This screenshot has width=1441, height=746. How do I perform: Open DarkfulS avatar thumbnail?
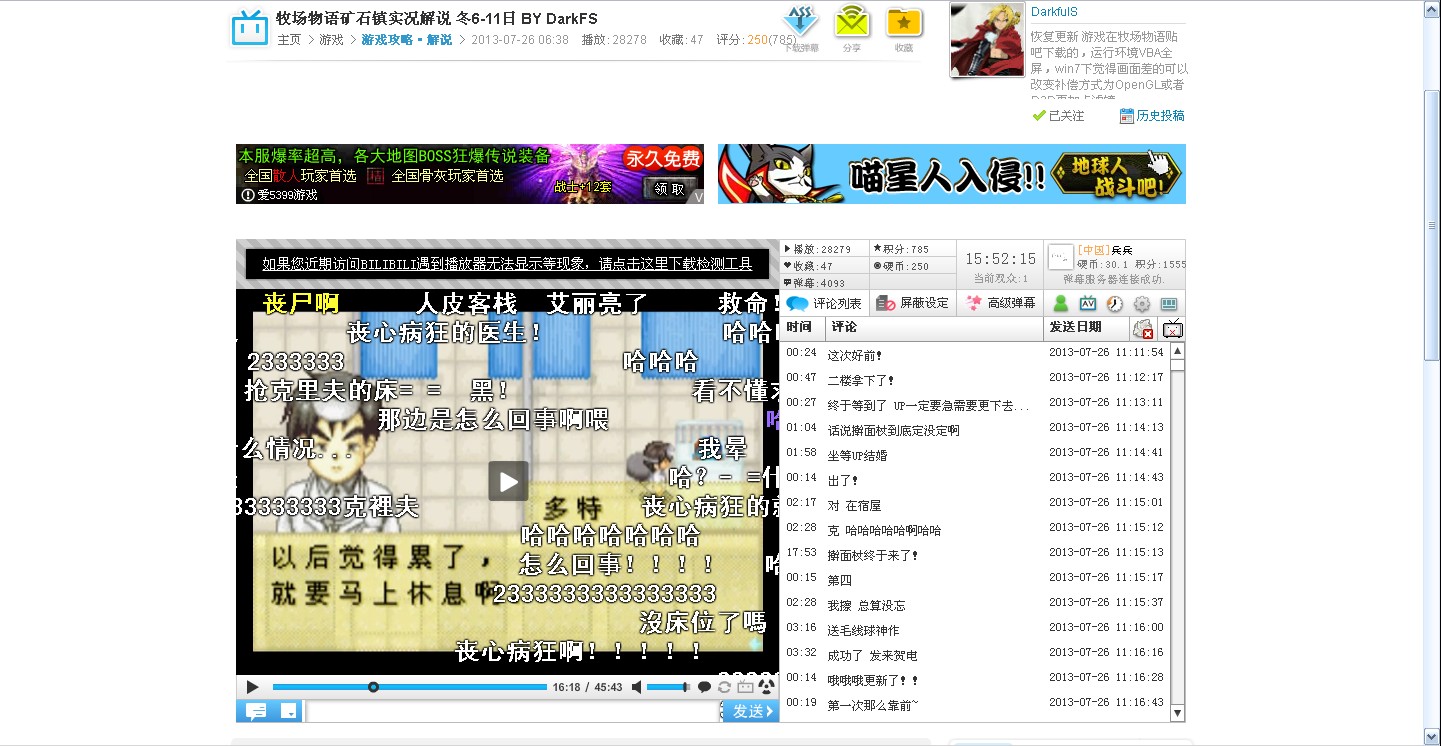coord(987,39)
